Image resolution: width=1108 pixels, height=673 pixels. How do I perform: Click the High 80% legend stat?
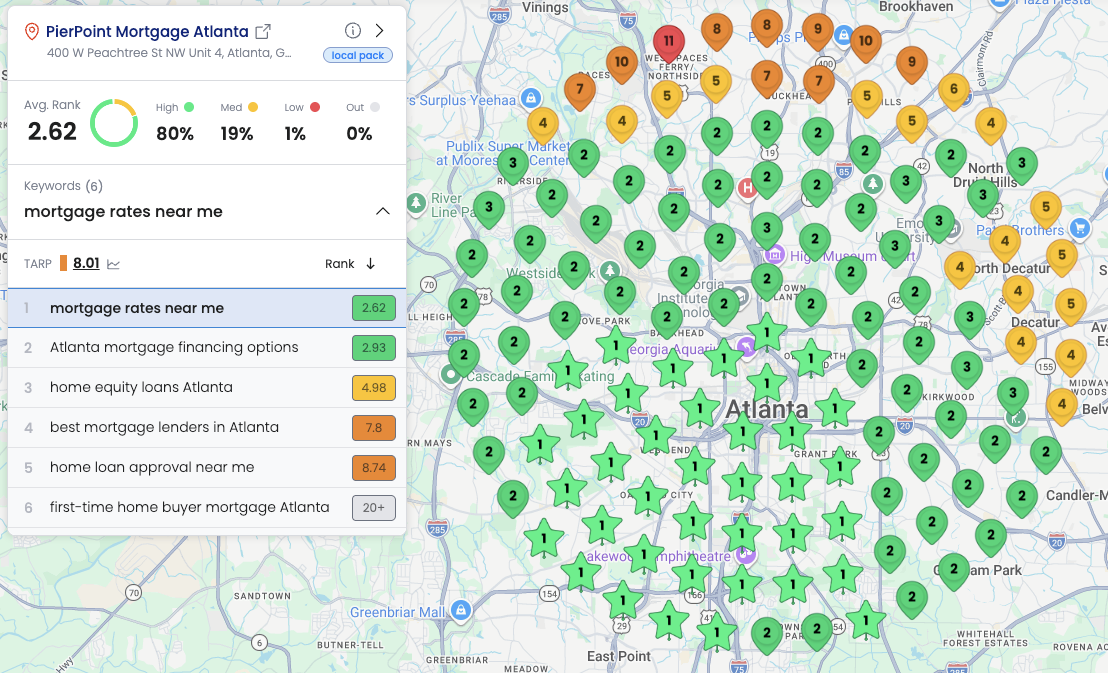point(175,122)
